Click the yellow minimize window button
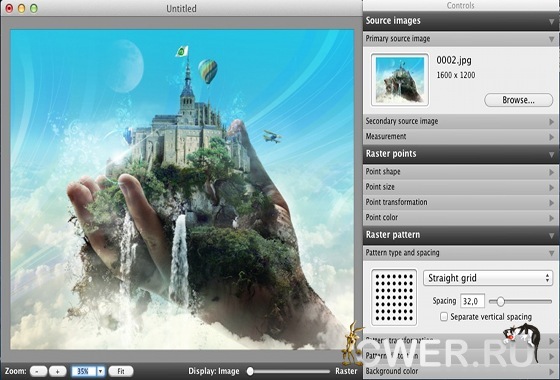Image resolution: width=560 pixels, height=380 pixels. pyautogui.click(x=21, y=8)
